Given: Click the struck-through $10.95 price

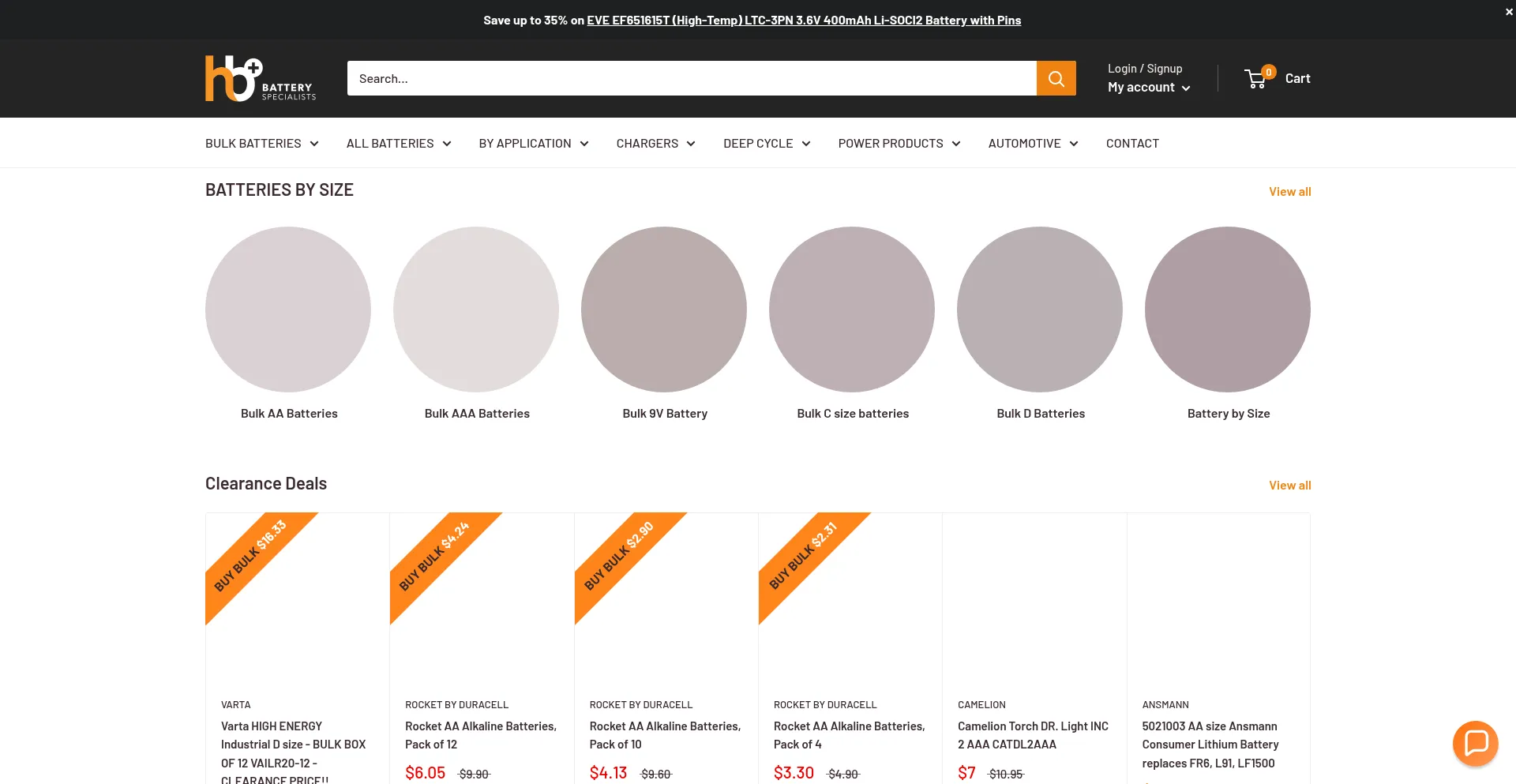Looking at the screenshot, I should (1006, 775).
